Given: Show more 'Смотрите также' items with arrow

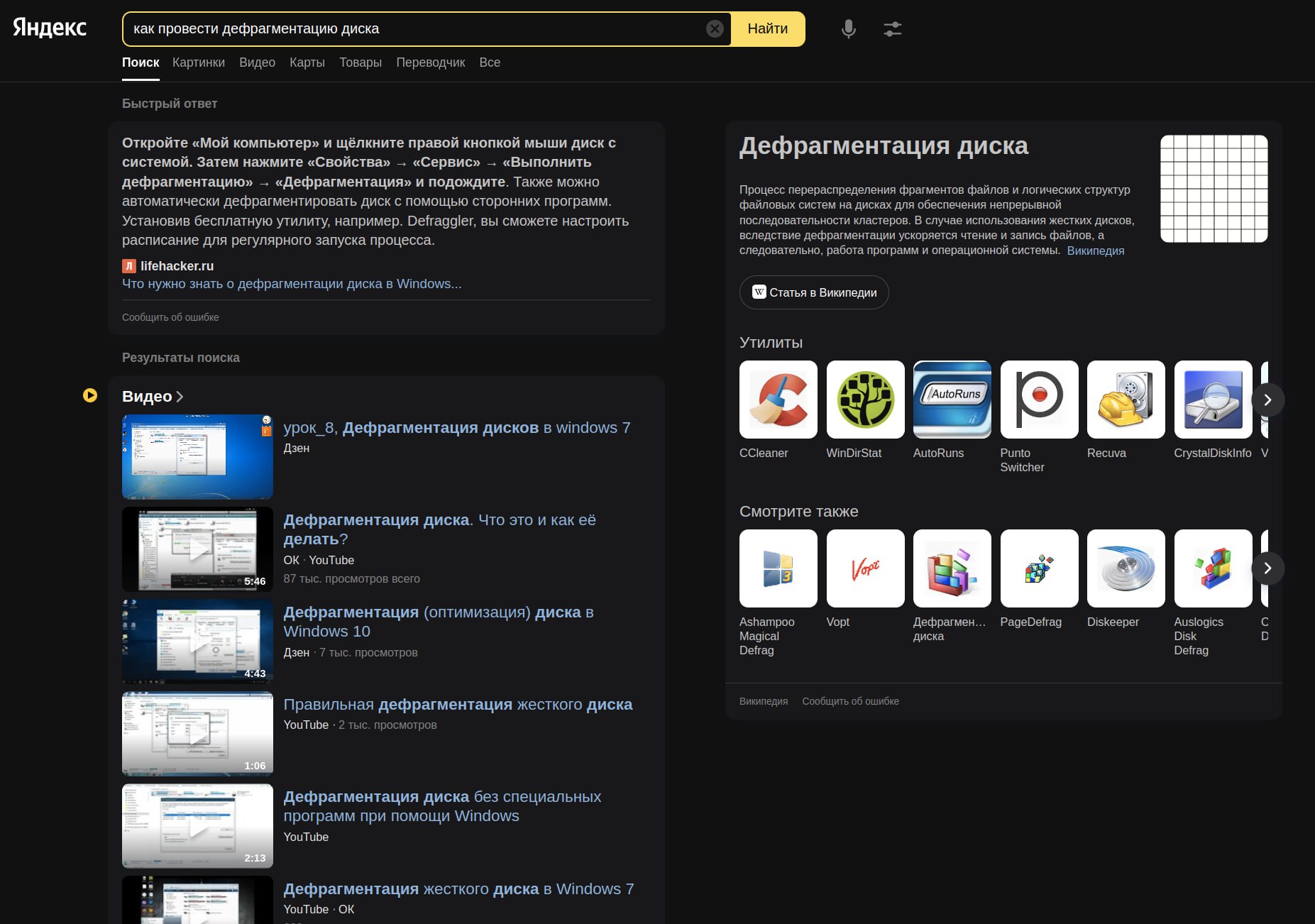Looking at the screenshot, I should click(x=1267, y=568).
